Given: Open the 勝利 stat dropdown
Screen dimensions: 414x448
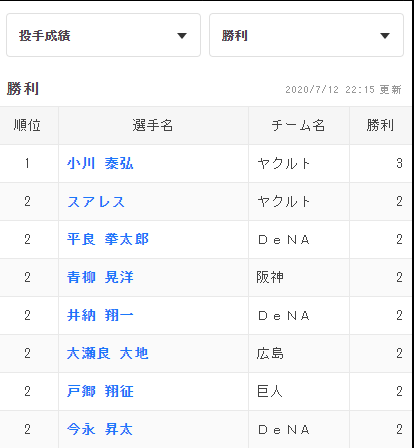Looking at the screenshot, I should click(306, 35).
